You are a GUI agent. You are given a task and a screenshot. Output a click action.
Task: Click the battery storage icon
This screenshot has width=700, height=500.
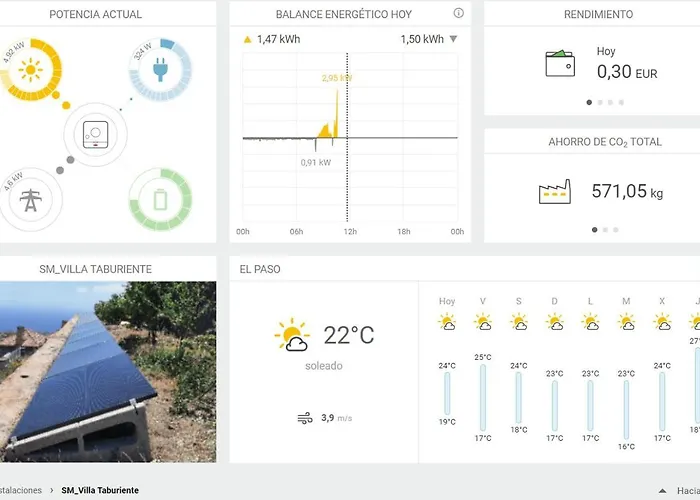pyautogui.click(x=160, y=200)
